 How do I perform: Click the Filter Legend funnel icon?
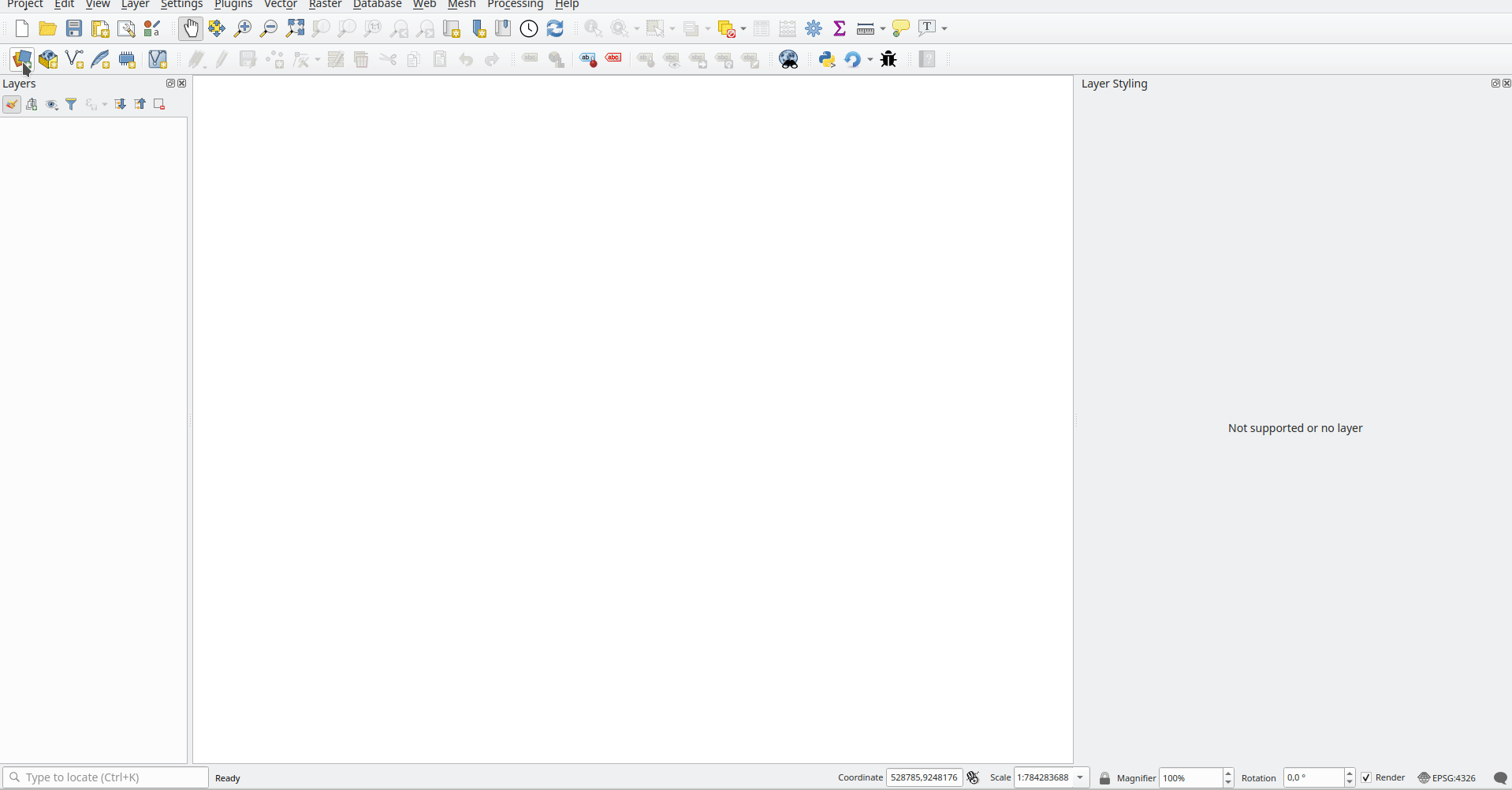pos(71,104)
